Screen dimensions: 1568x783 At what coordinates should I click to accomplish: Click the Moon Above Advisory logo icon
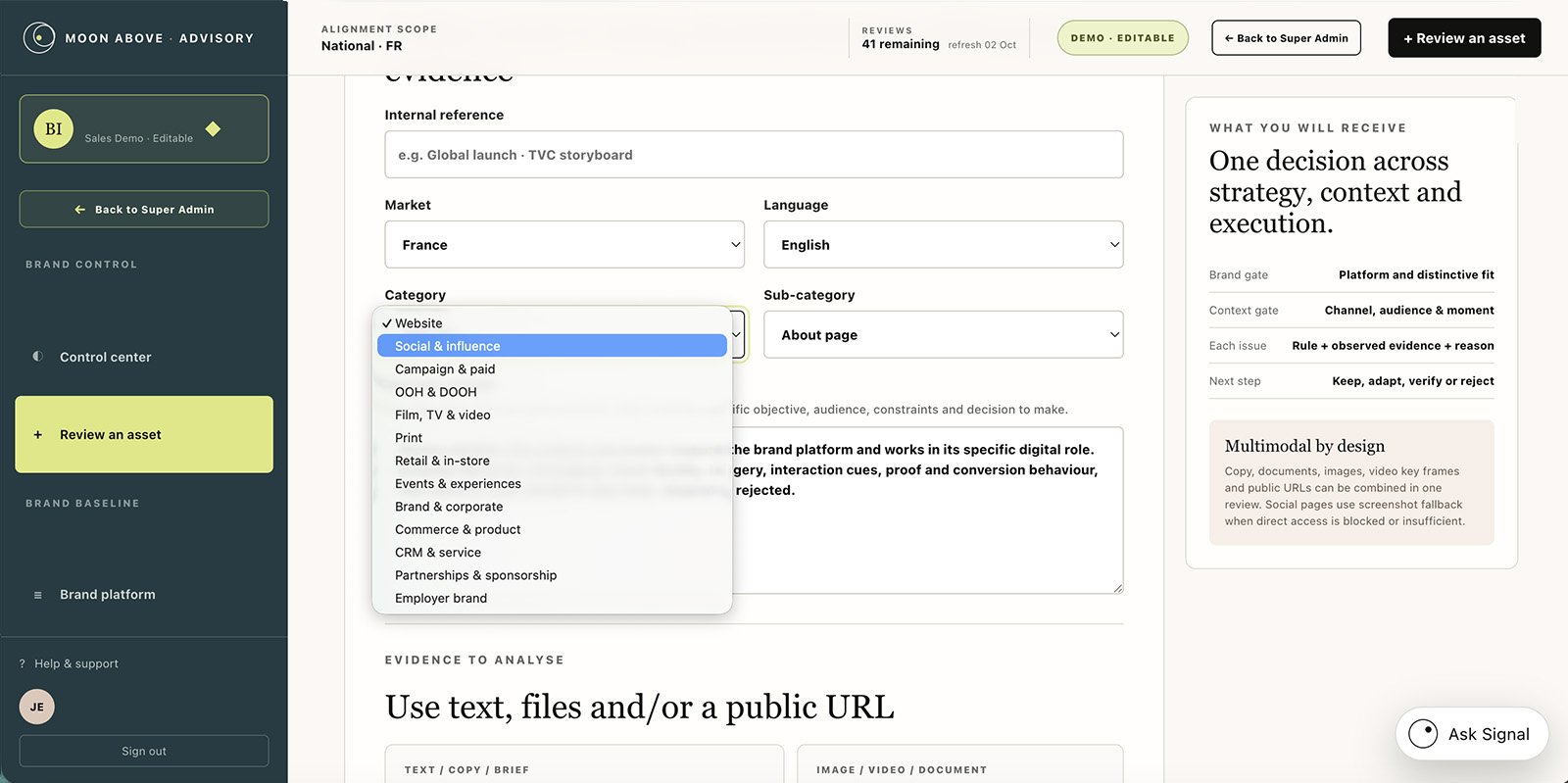(39, 38)
